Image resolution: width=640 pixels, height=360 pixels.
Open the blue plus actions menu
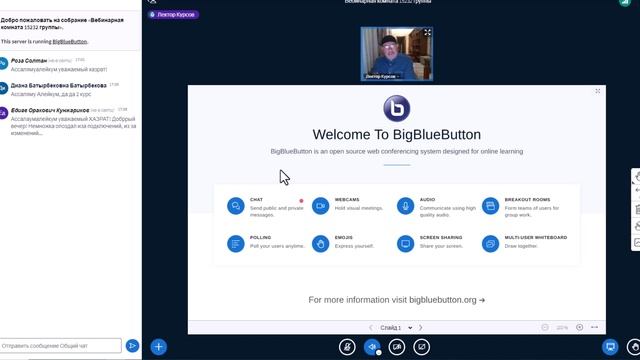pyautogui.click(x=158, y=347)
